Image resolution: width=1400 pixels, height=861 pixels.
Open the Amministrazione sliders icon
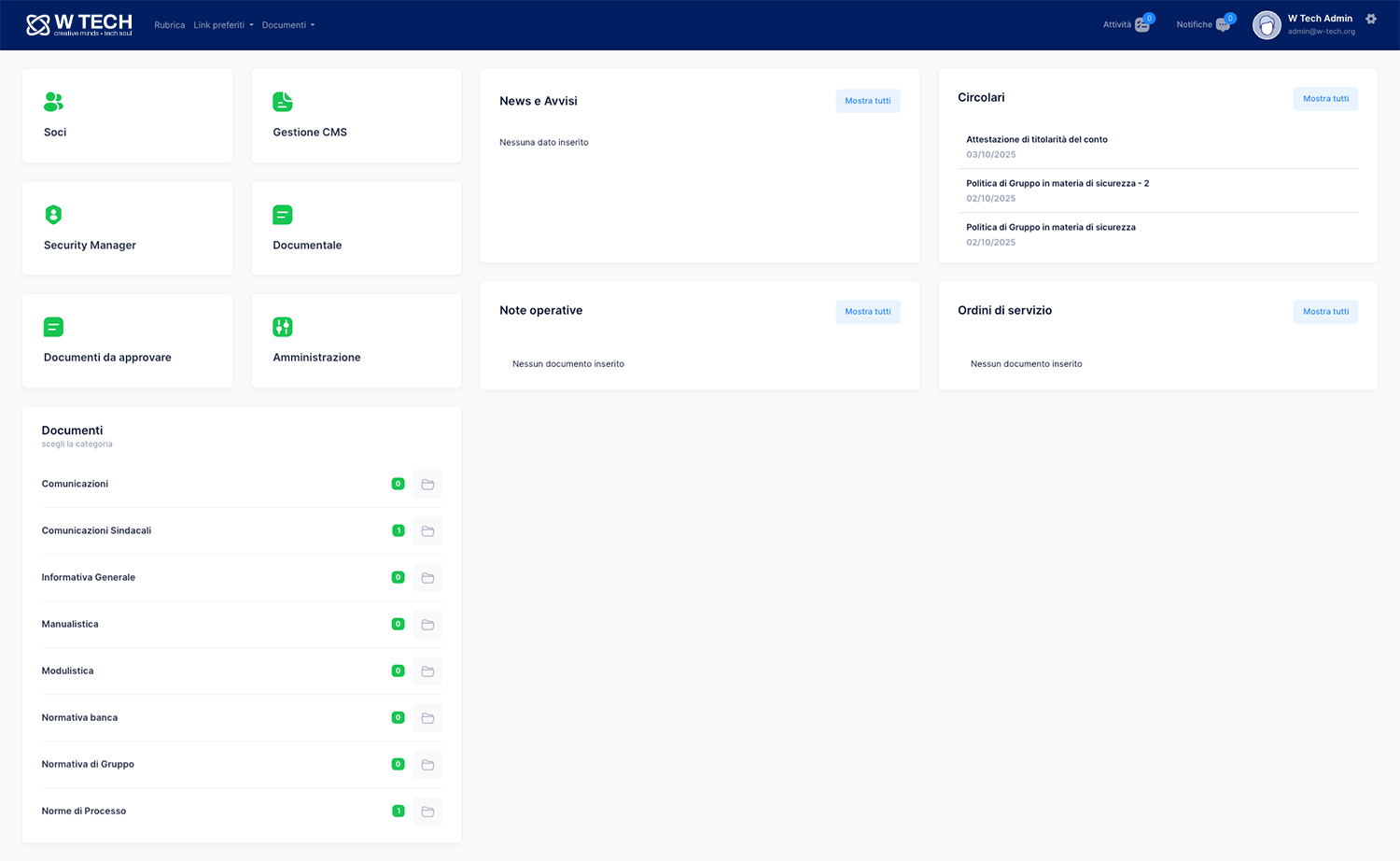coord(282,327)
